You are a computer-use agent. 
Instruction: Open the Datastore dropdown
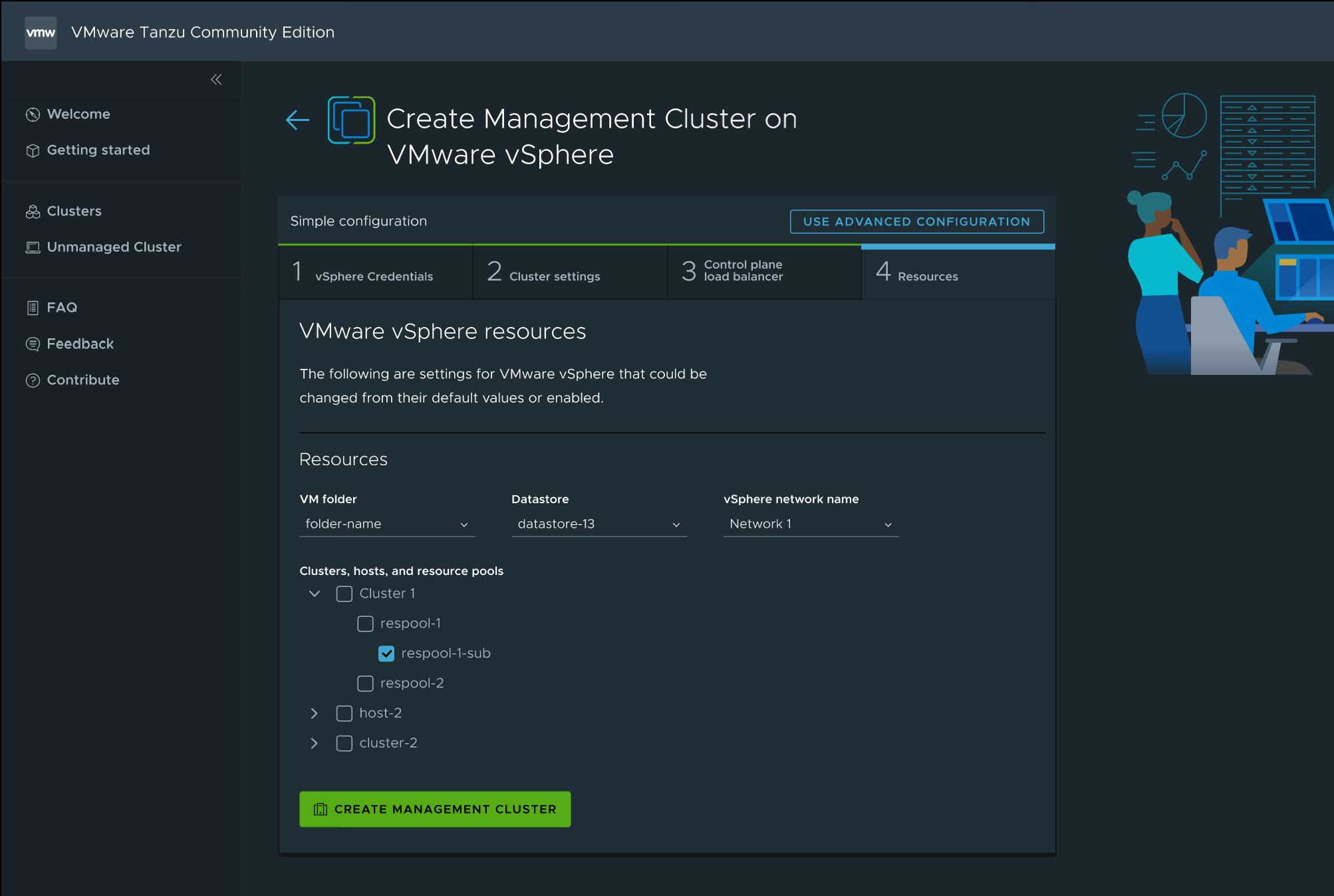point(599,524)
